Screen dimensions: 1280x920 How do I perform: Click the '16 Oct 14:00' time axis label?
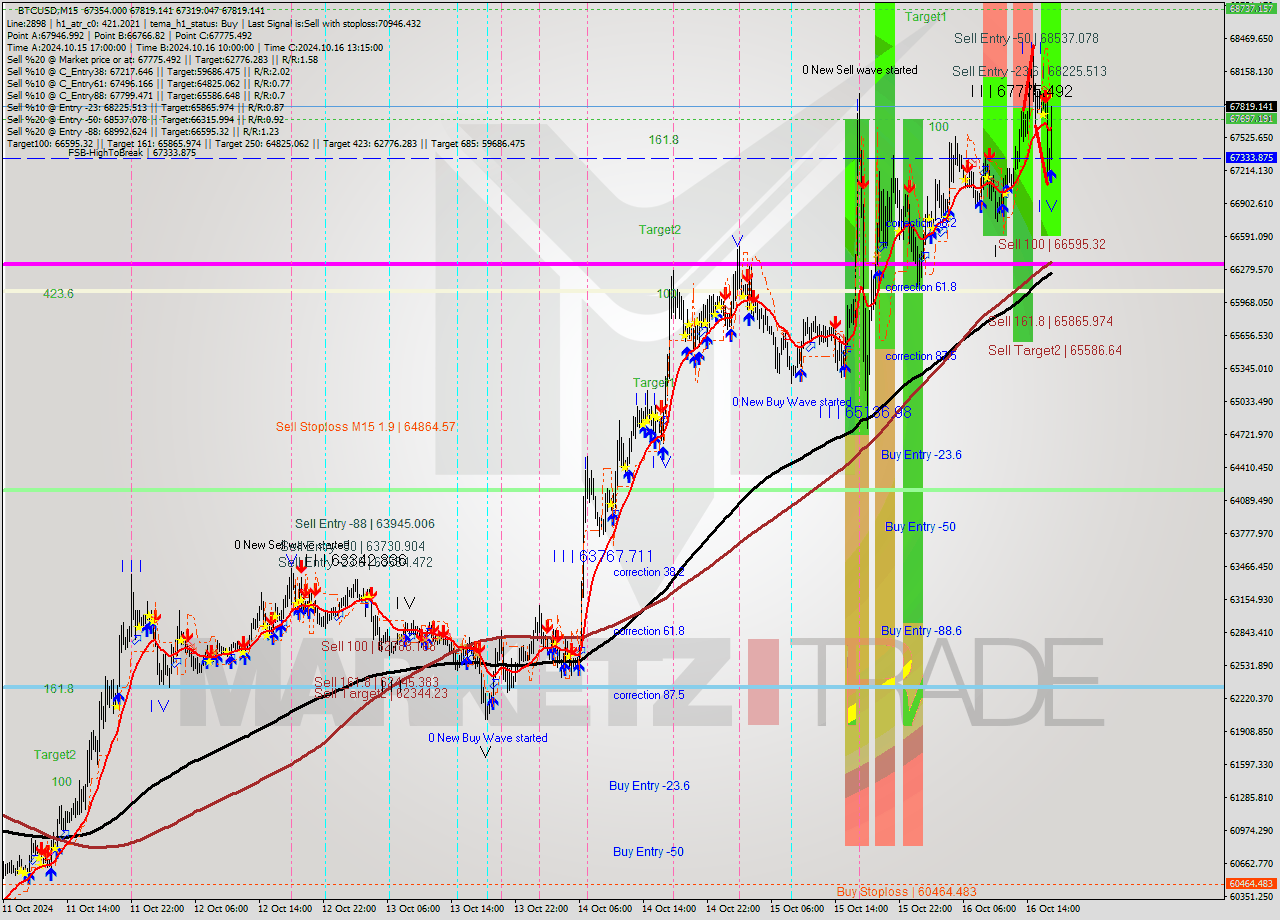point(1053,909)
